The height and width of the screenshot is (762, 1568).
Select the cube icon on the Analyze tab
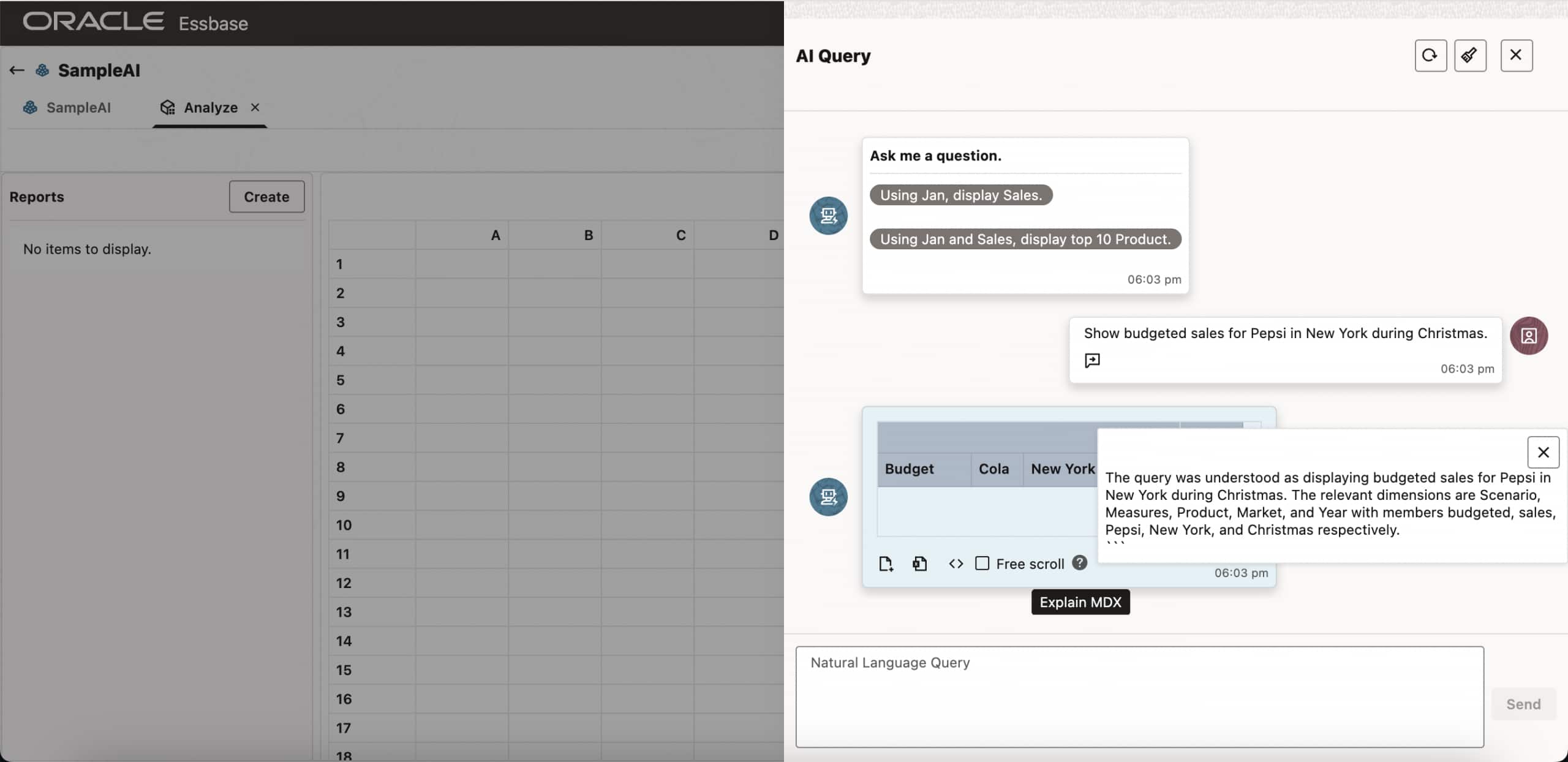pos(167,107)
